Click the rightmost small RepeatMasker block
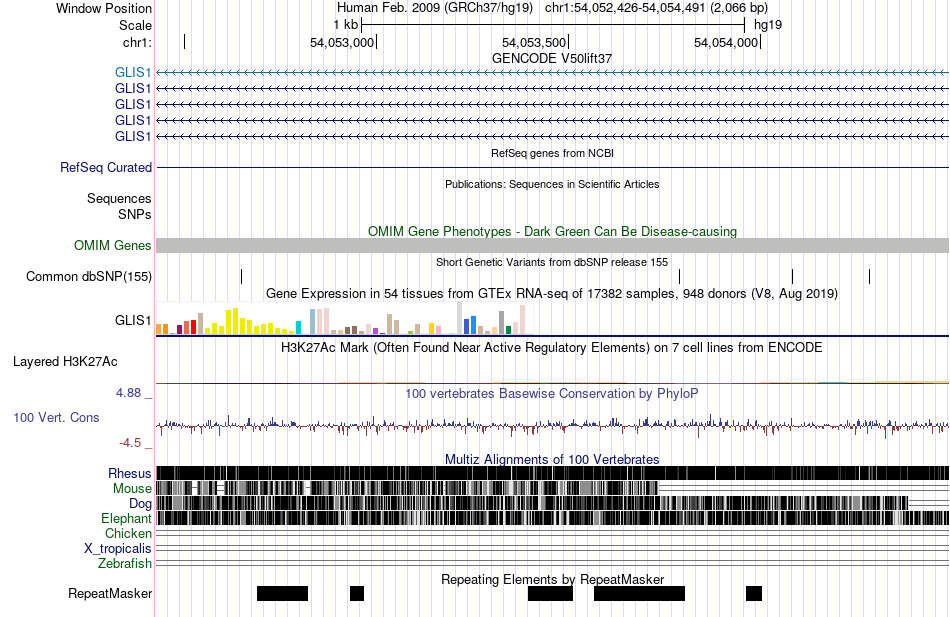950x617 pixels. point(754,593)
